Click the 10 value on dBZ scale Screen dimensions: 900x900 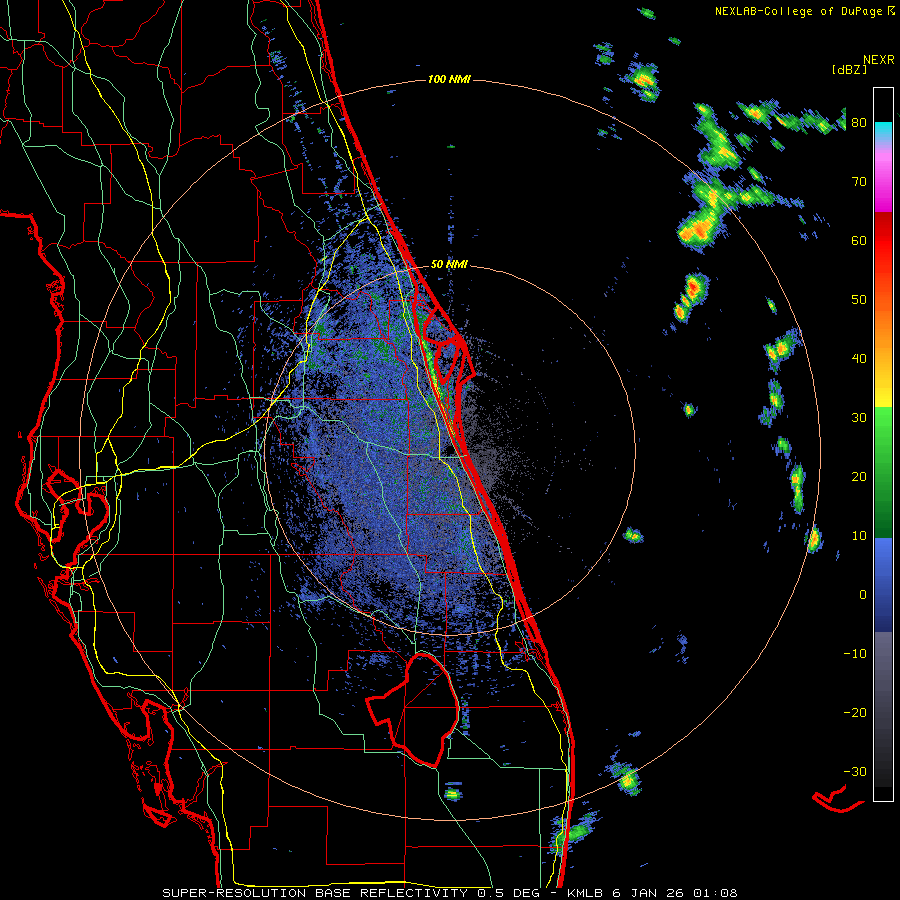pyautogui.click(x=859, y=536)
